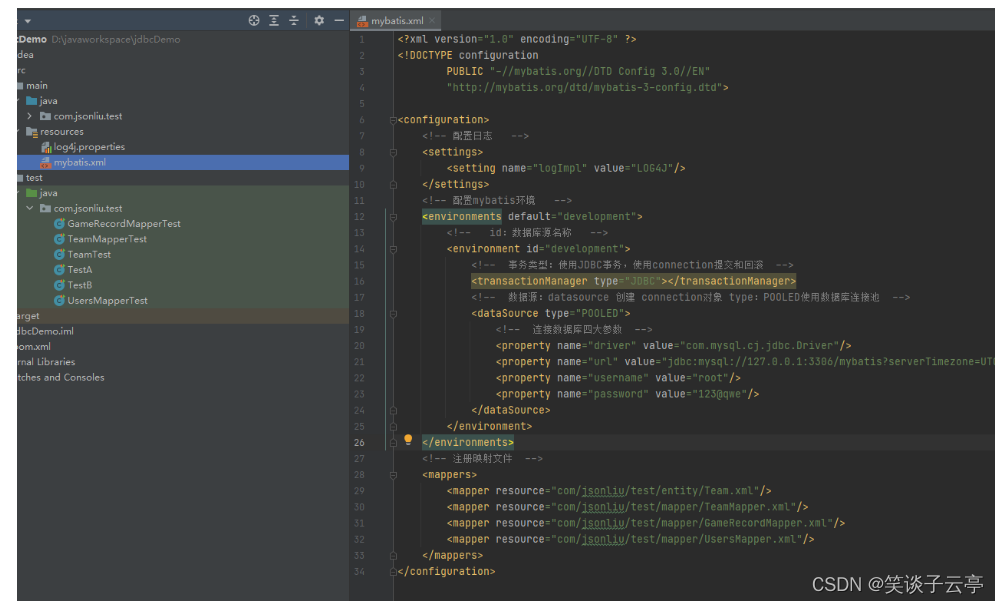
Task: Fold the mappers block in gutter
Action: tap(392, 475)
